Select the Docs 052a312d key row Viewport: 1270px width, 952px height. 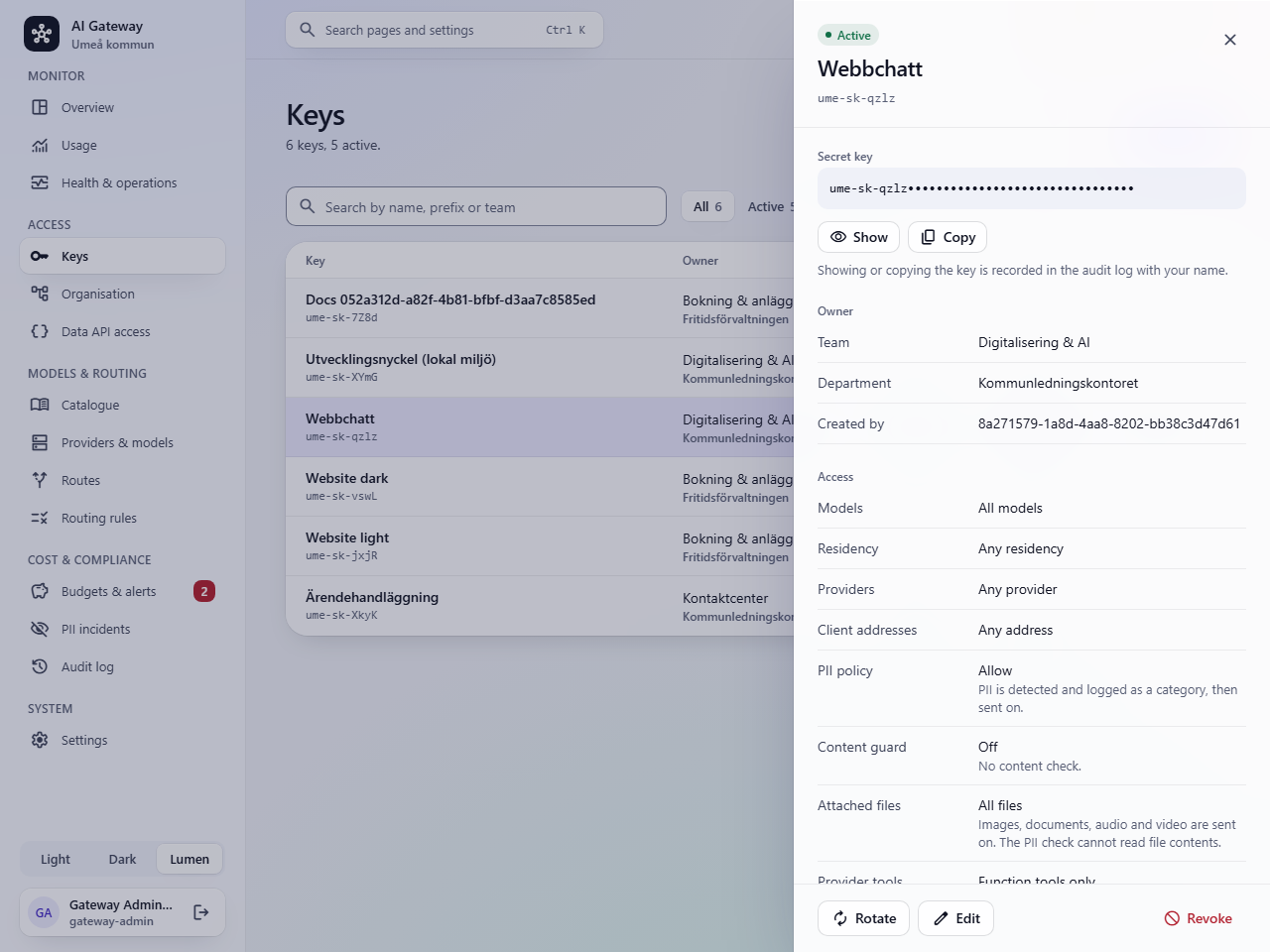[x=540, y=307]
